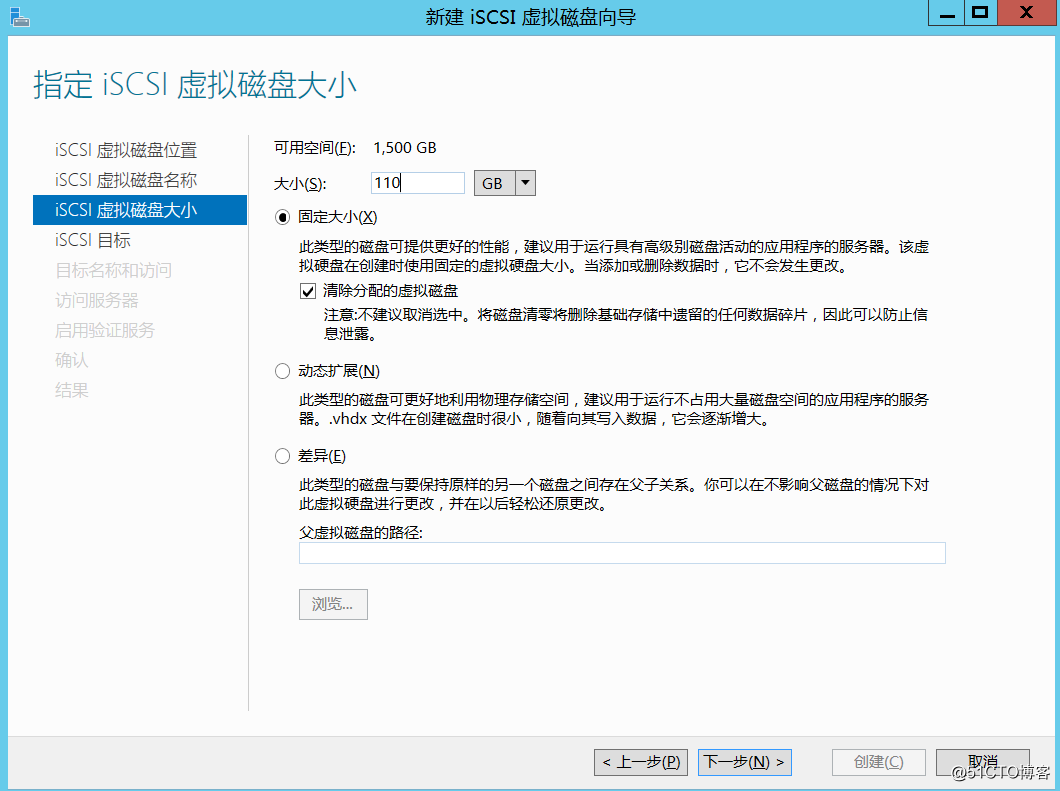Click the 启用验证服务 step
The width and height of the screenshot is (1060, 791).
105,331
